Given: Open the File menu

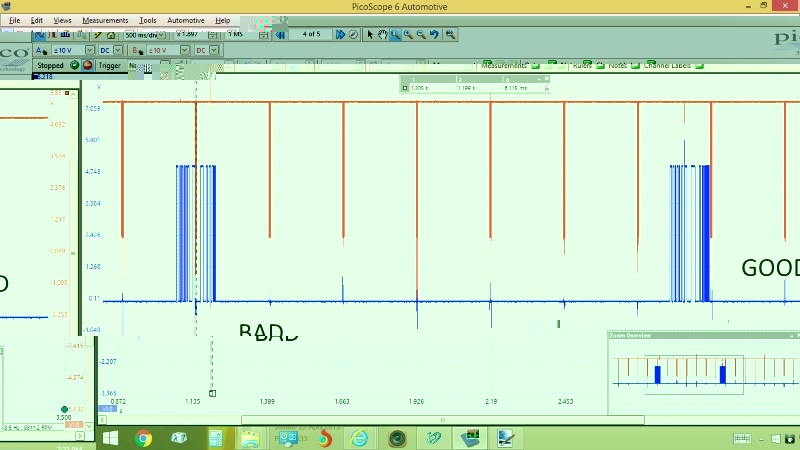Looking at the screenshot, I should 14,20.
